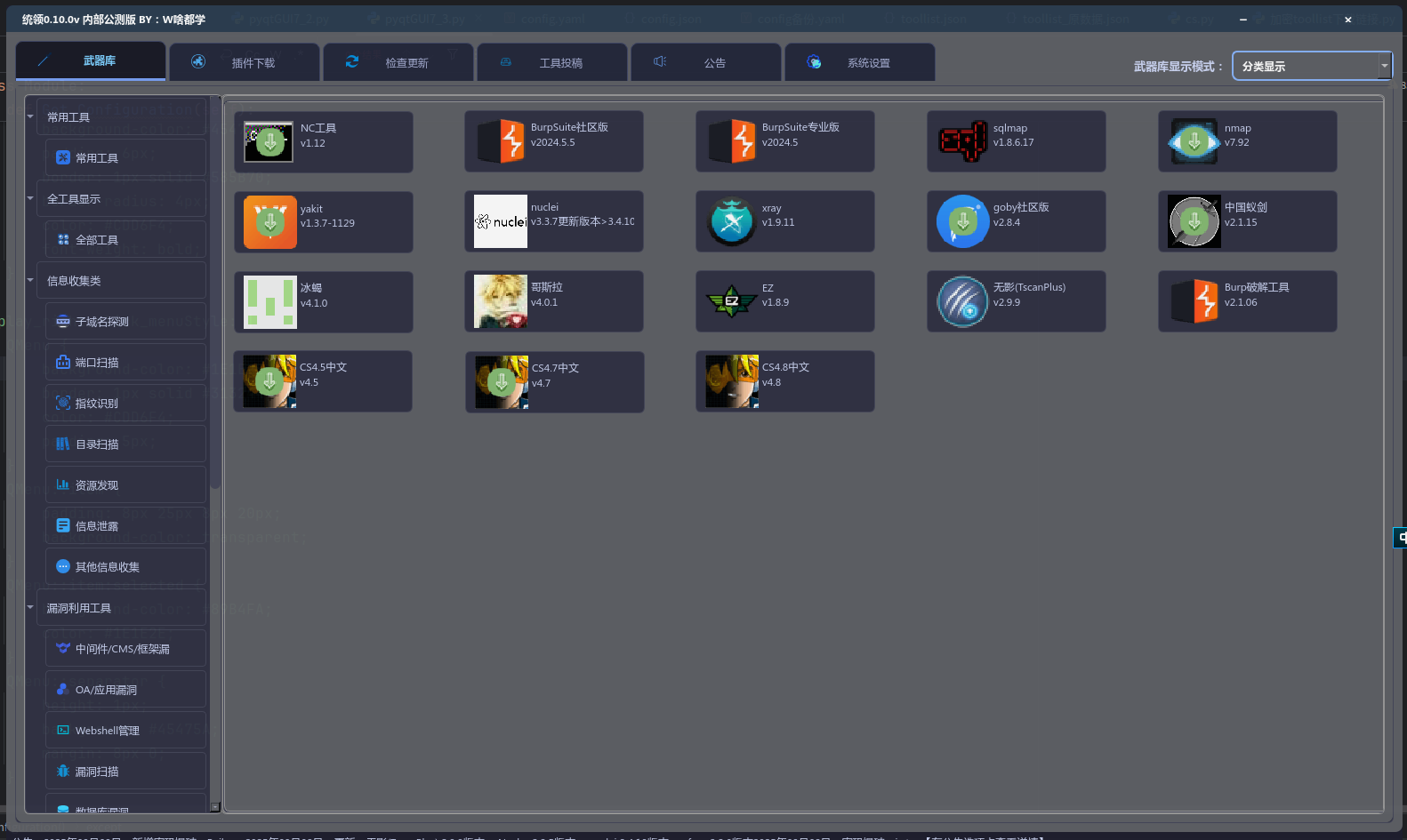Click the nmap eye icon

tap(1194, 141)
